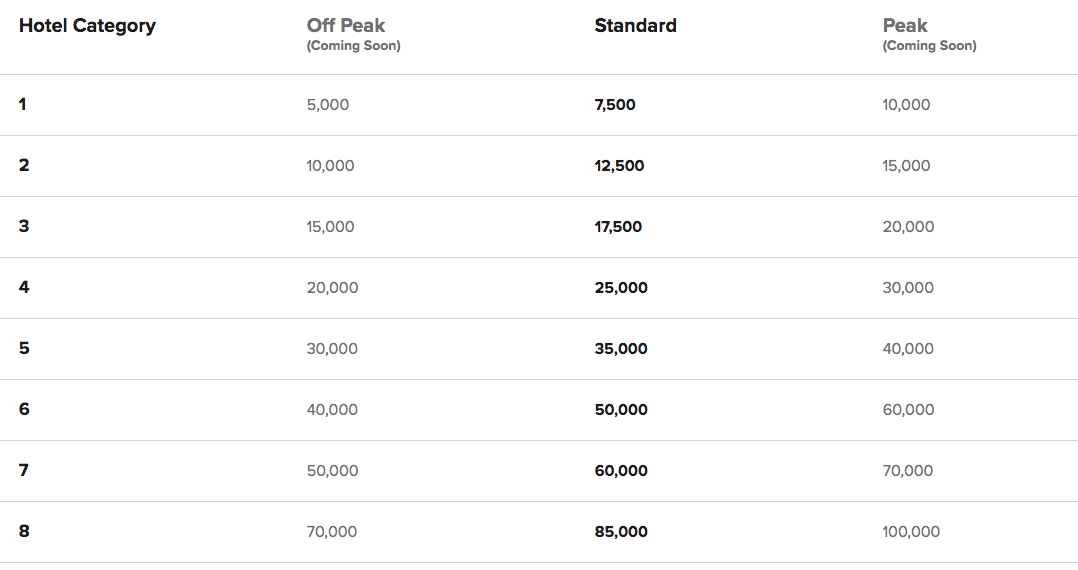The width and height of the screenshot is (1078, 570).
Task: Click the 25,000 Standard points cell
Action: (621, 288)
